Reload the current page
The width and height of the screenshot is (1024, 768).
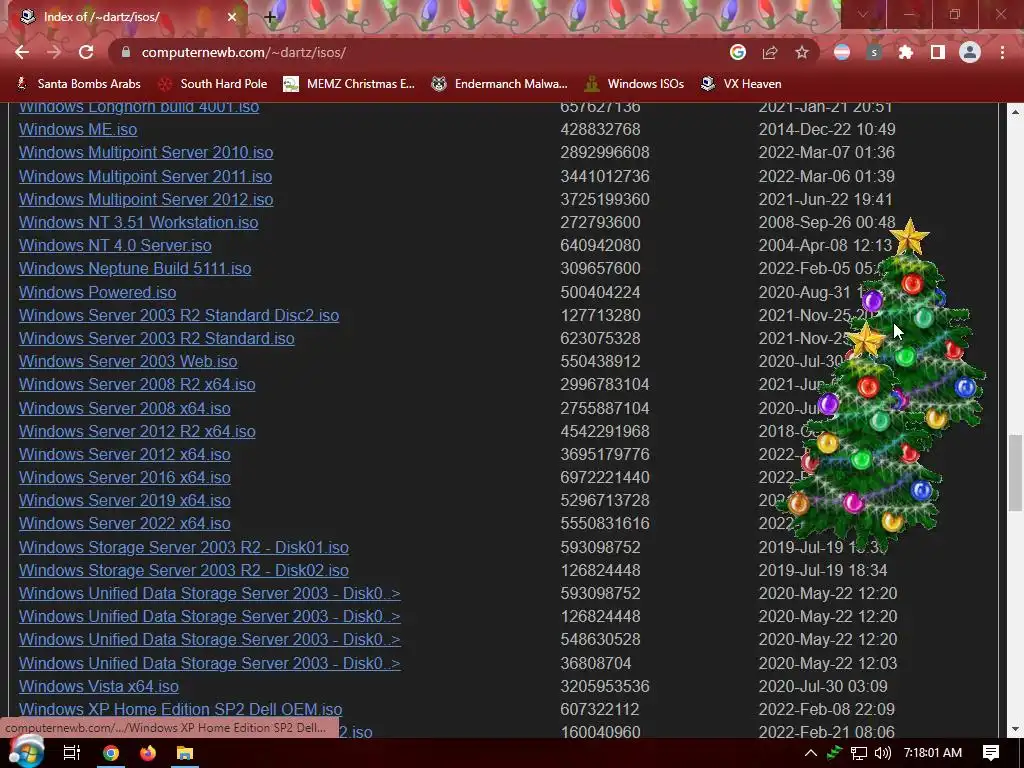point(86,52)
